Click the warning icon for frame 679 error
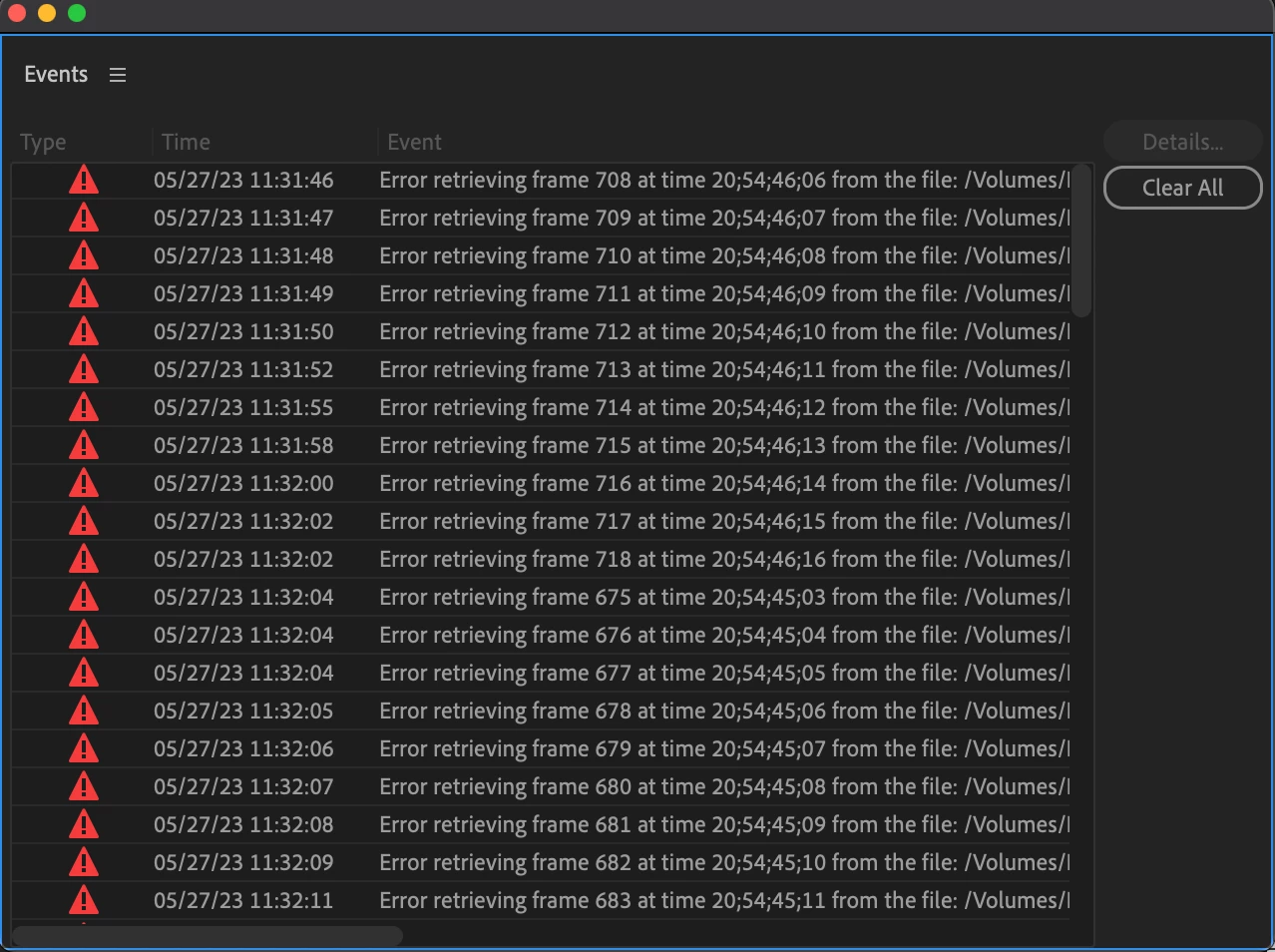Viewport: 1275px width, 952px height. 84,748
